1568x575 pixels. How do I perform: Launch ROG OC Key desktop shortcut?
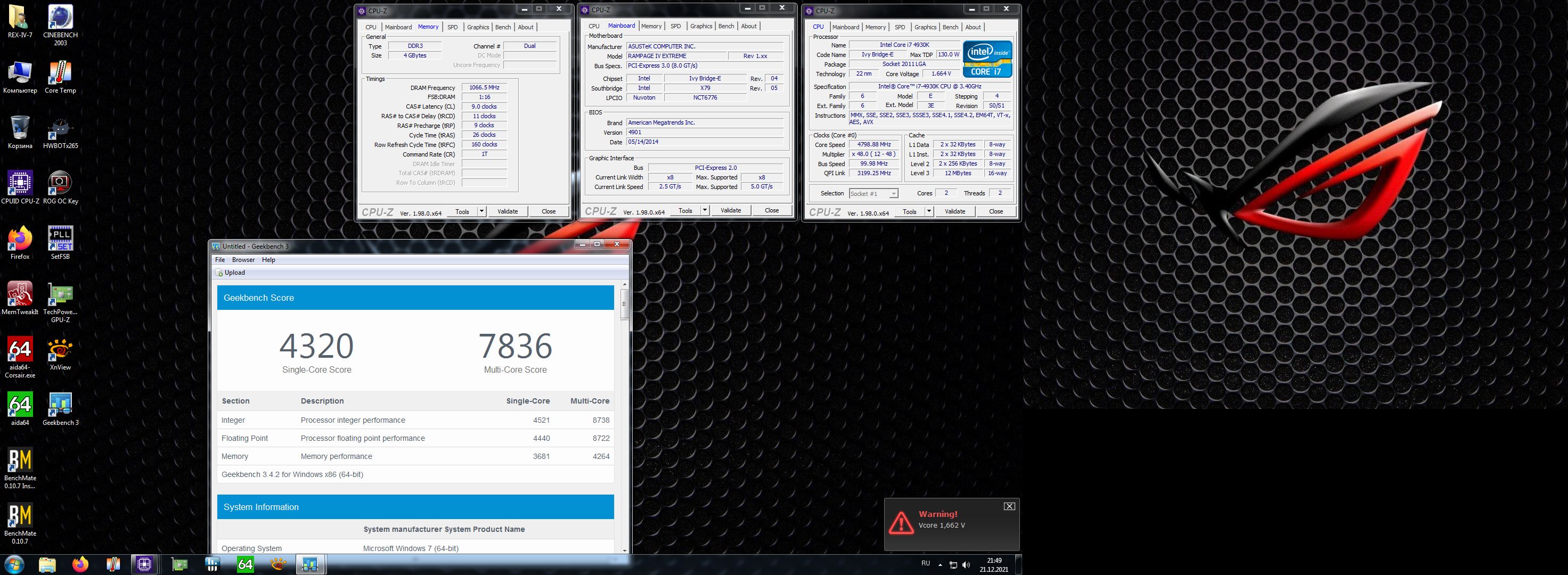60,187
